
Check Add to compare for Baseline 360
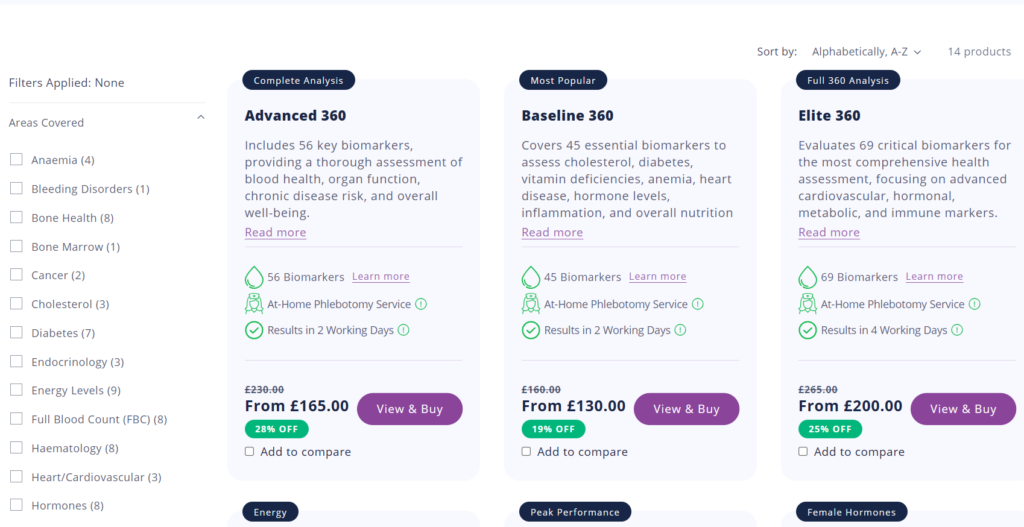coord(526,451)
